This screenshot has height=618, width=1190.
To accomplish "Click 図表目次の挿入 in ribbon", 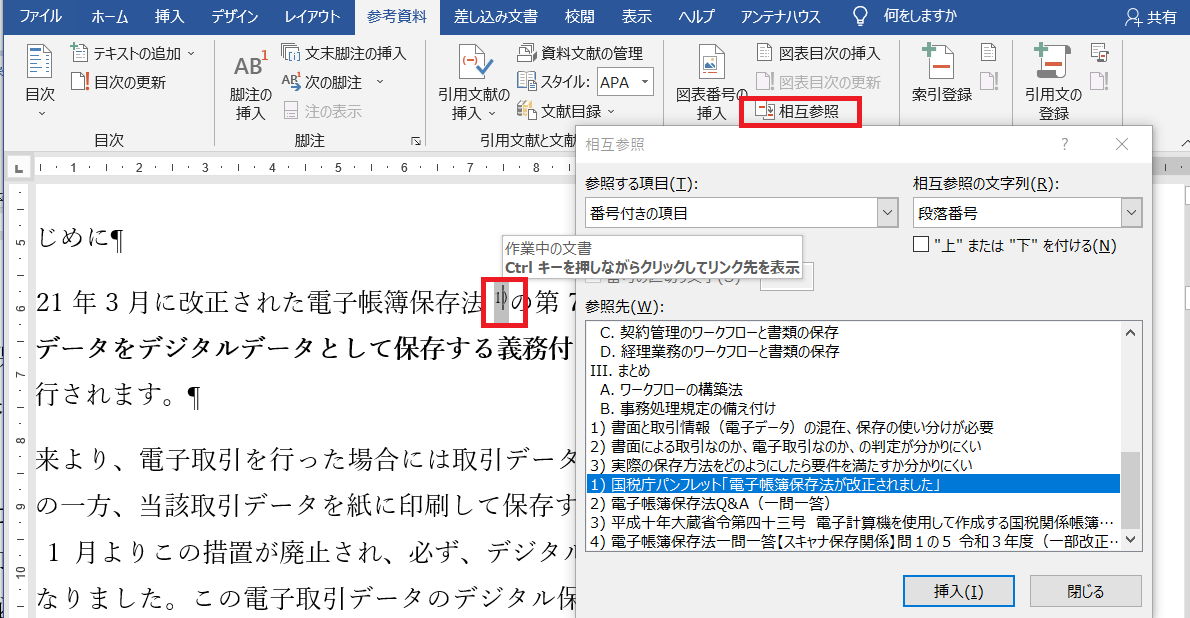I will pyautogui.click(x=818, y=53).
